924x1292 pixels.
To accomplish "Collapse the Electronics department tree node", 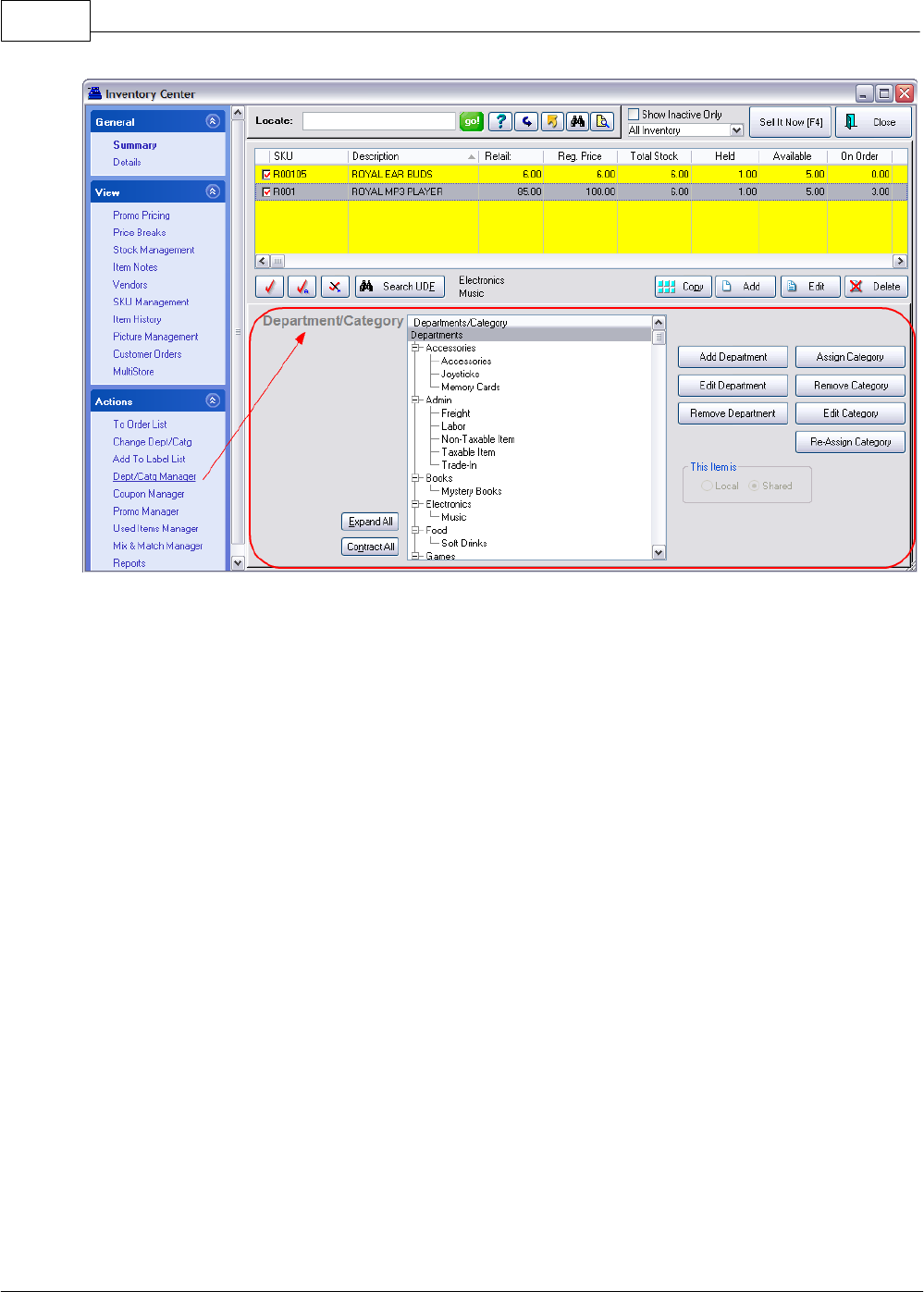I will point(416,504).
